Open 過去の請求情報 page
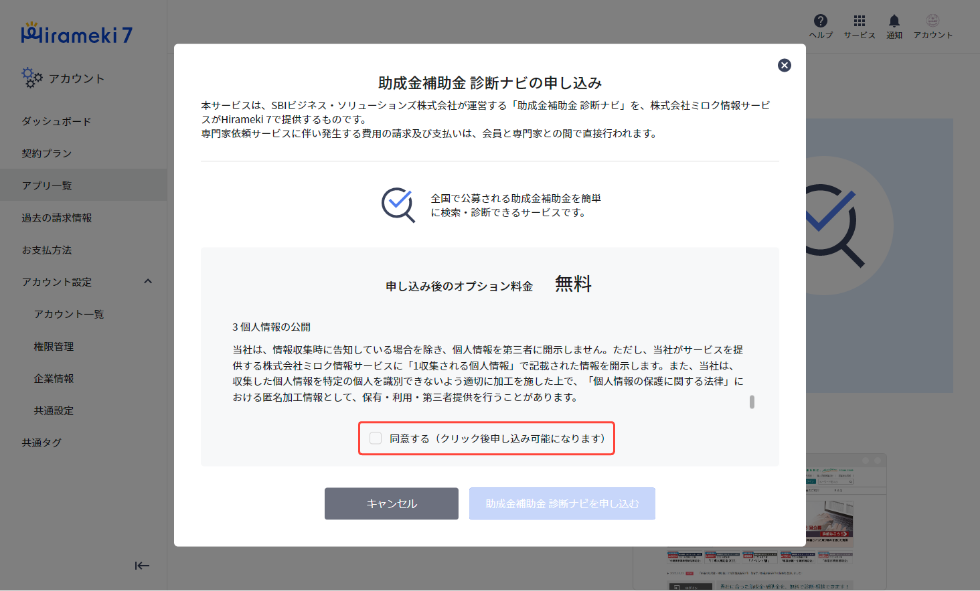 click(58, 216)
